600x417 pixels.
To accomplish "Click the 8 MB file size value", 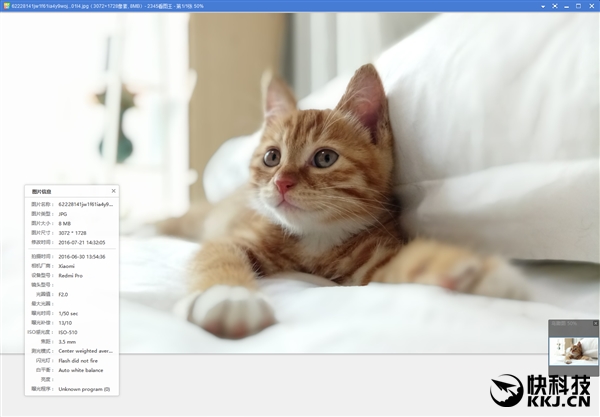I will coord(66,223).
